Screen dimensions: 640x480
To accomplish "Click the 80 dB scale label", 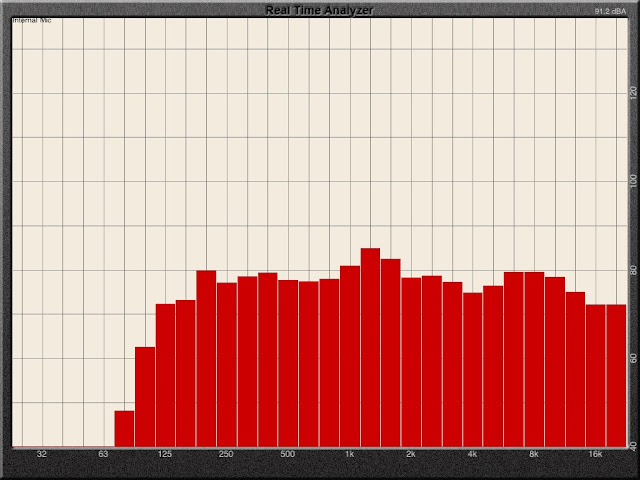I will coord(633,270).
